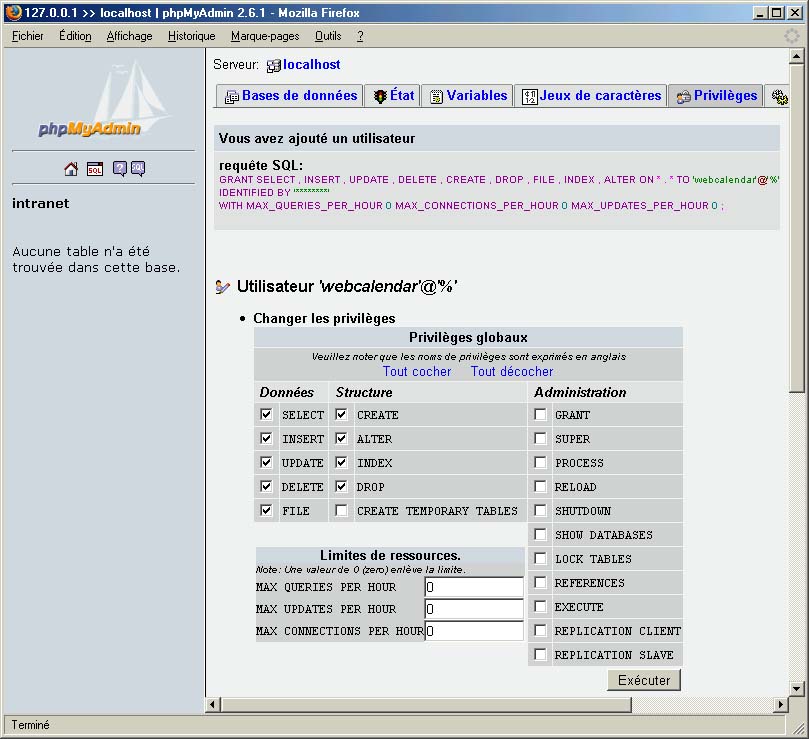This screenshot has height=739, width=809.
Task: Enable REPLICATION SLAVE privilege
Action: point(540,654)
